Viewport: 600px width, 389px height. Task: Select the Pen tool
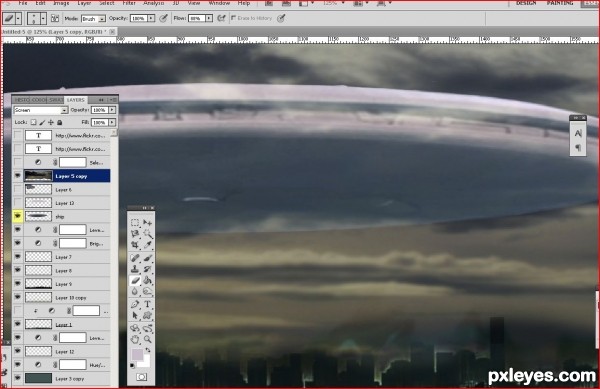pos(135,305)
